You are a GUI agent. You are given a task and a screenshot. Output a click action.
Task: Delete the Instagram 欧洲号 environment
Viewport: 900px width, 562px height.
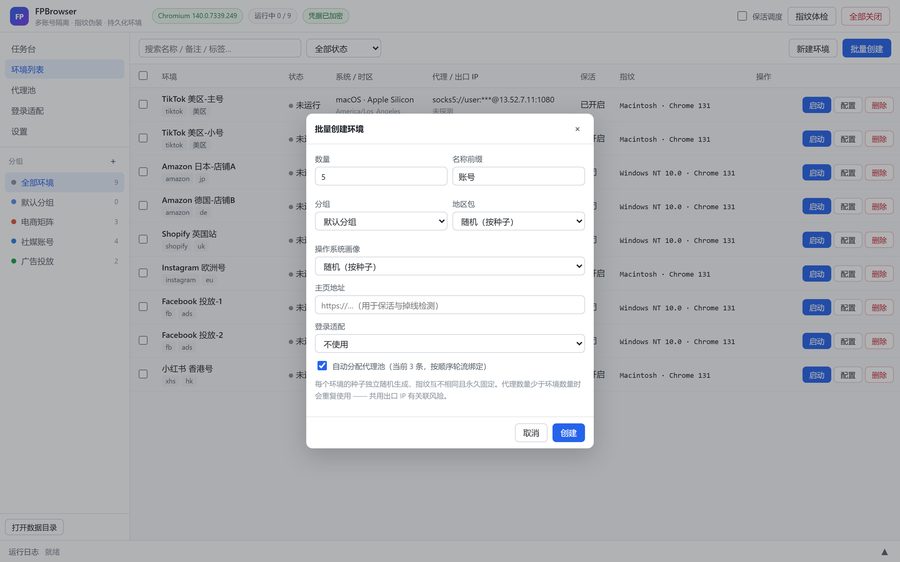879,274
